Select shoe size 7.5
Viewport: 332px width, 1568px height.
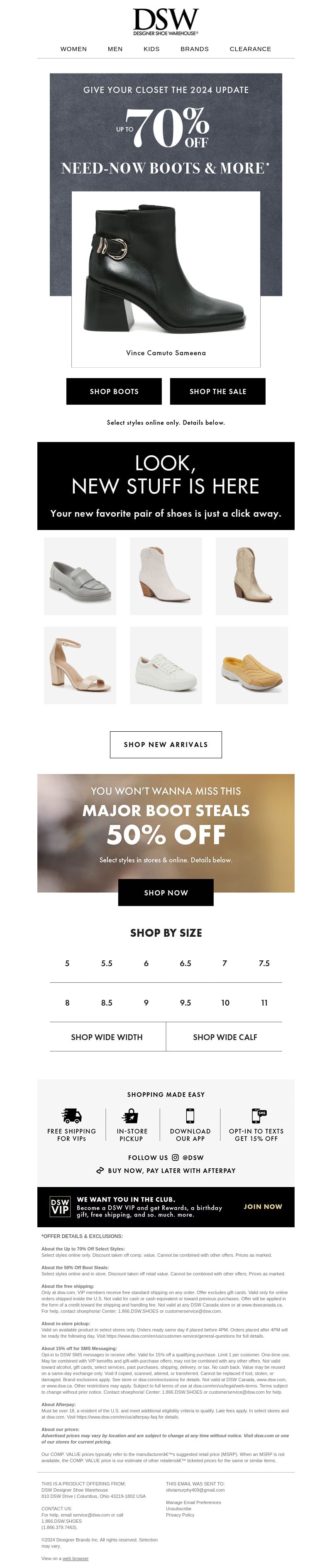click(x=264, y=963)
